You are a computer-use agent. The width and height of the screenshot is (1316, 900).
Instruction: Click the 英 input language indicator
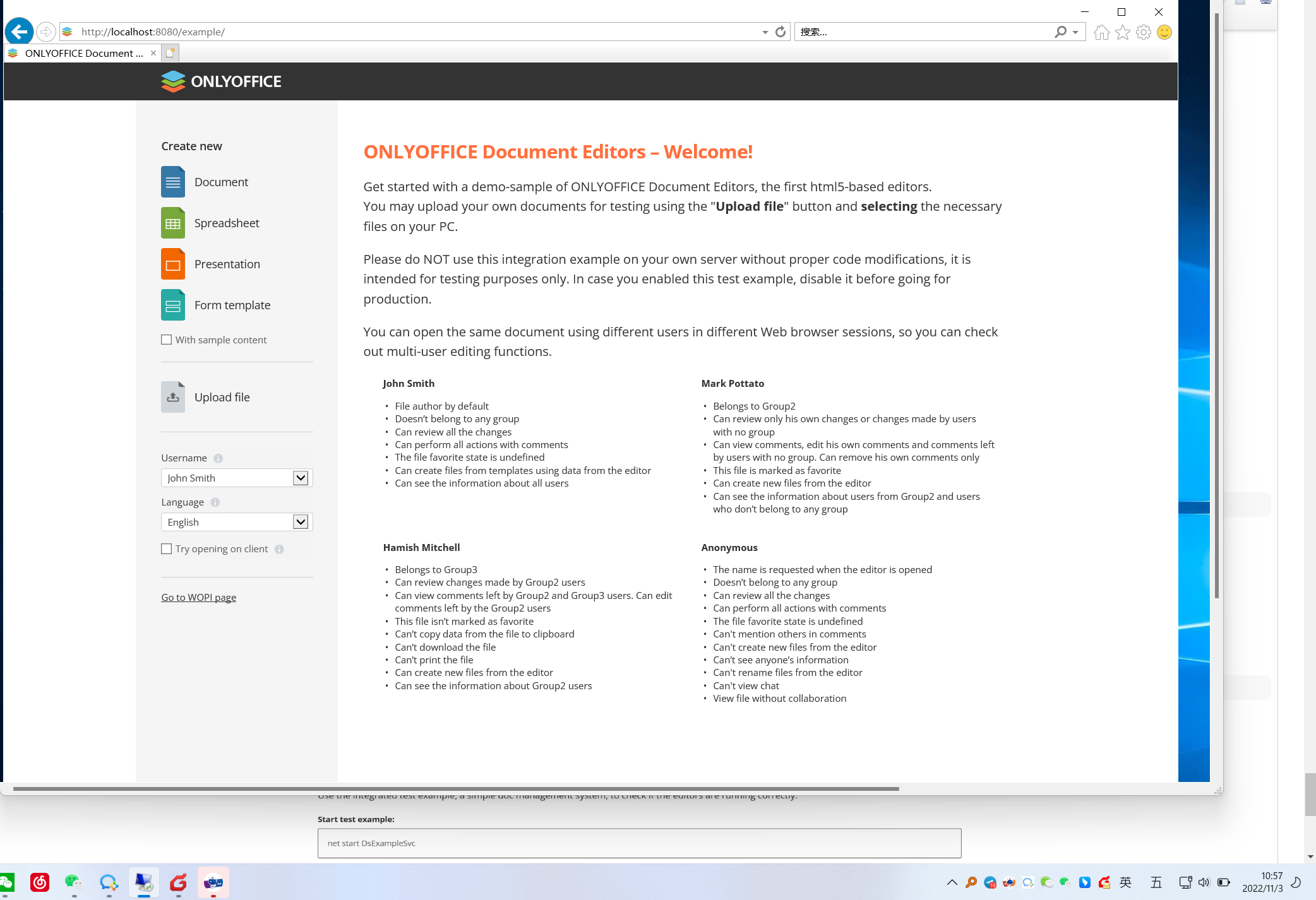click(x=1125, y=882)
